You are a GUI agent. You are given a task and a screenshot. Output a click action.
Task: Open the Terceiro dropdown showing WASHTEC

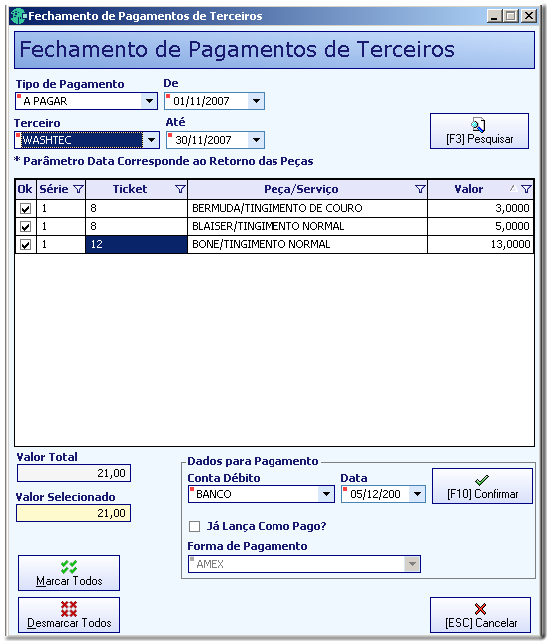151,140
